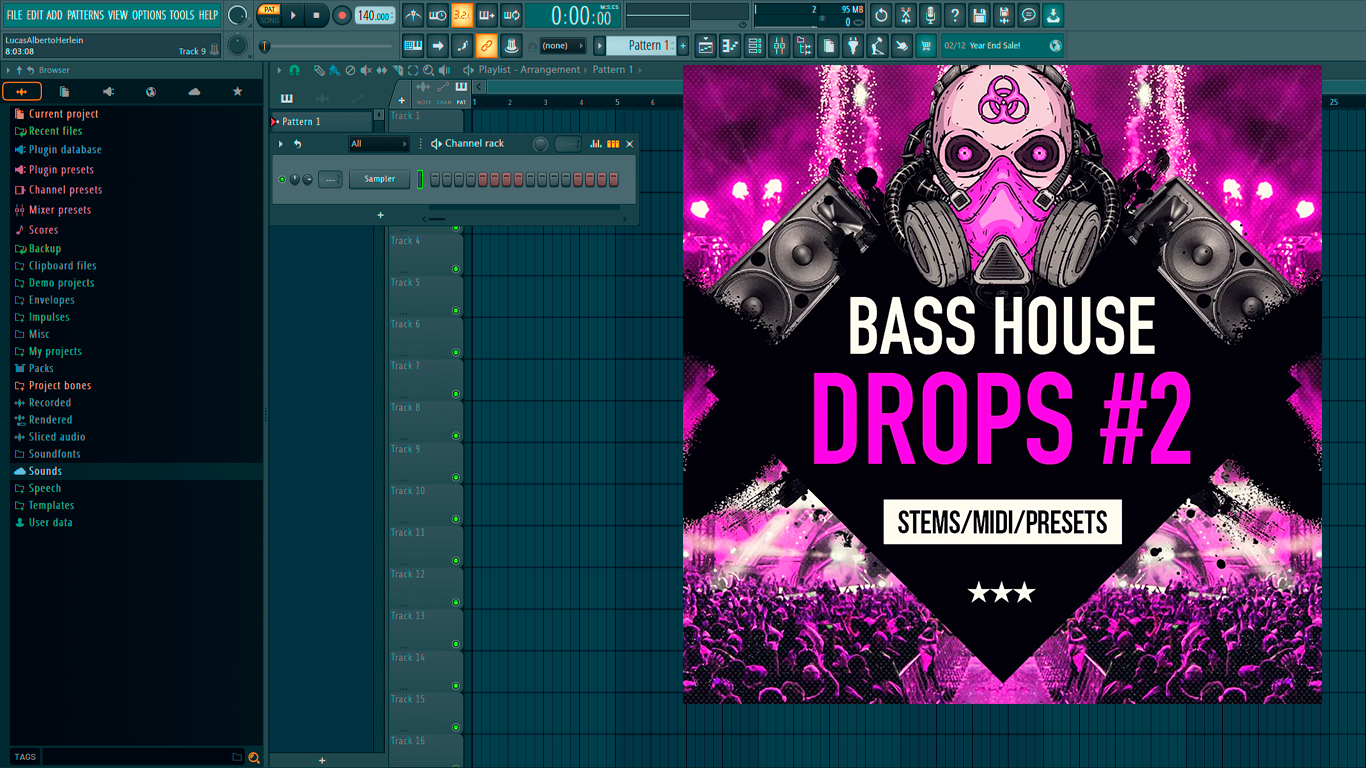Click the render/export as audio icon

click(1004, 15)
